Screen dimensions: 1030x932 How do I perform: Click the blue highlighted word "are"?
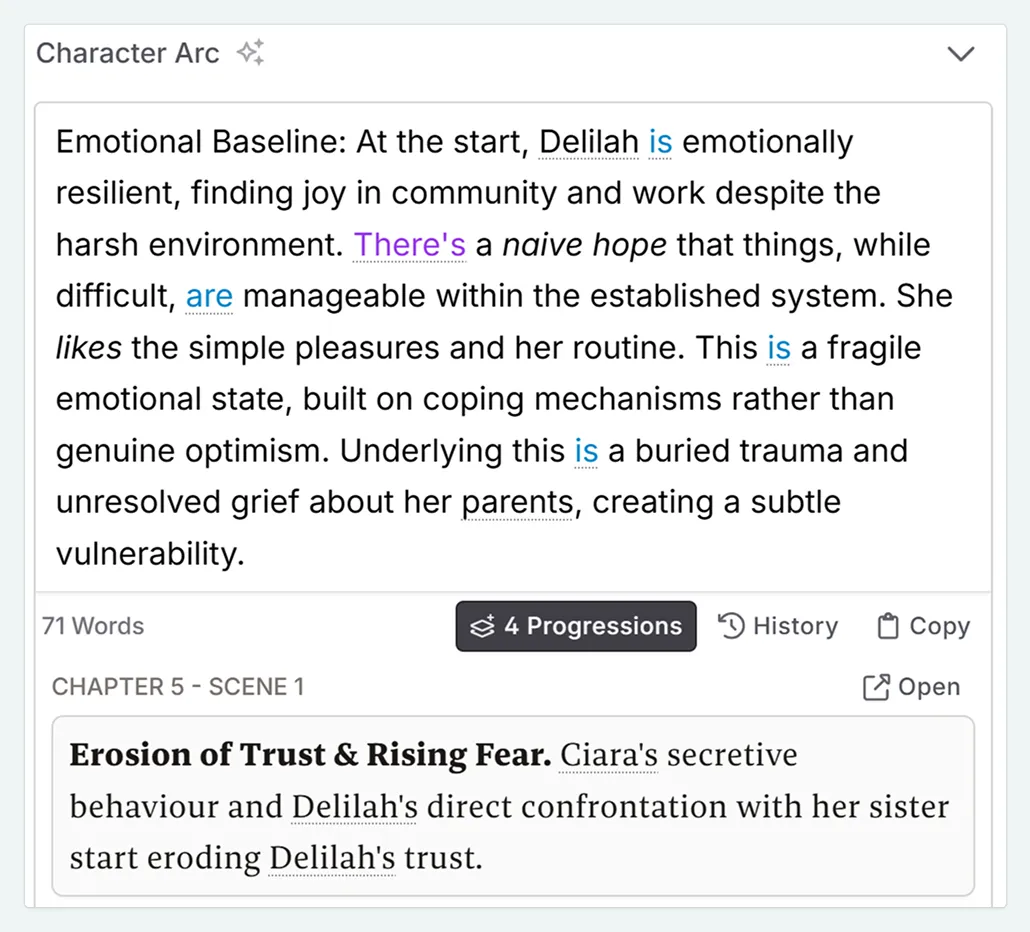click(x=209, y=297)
